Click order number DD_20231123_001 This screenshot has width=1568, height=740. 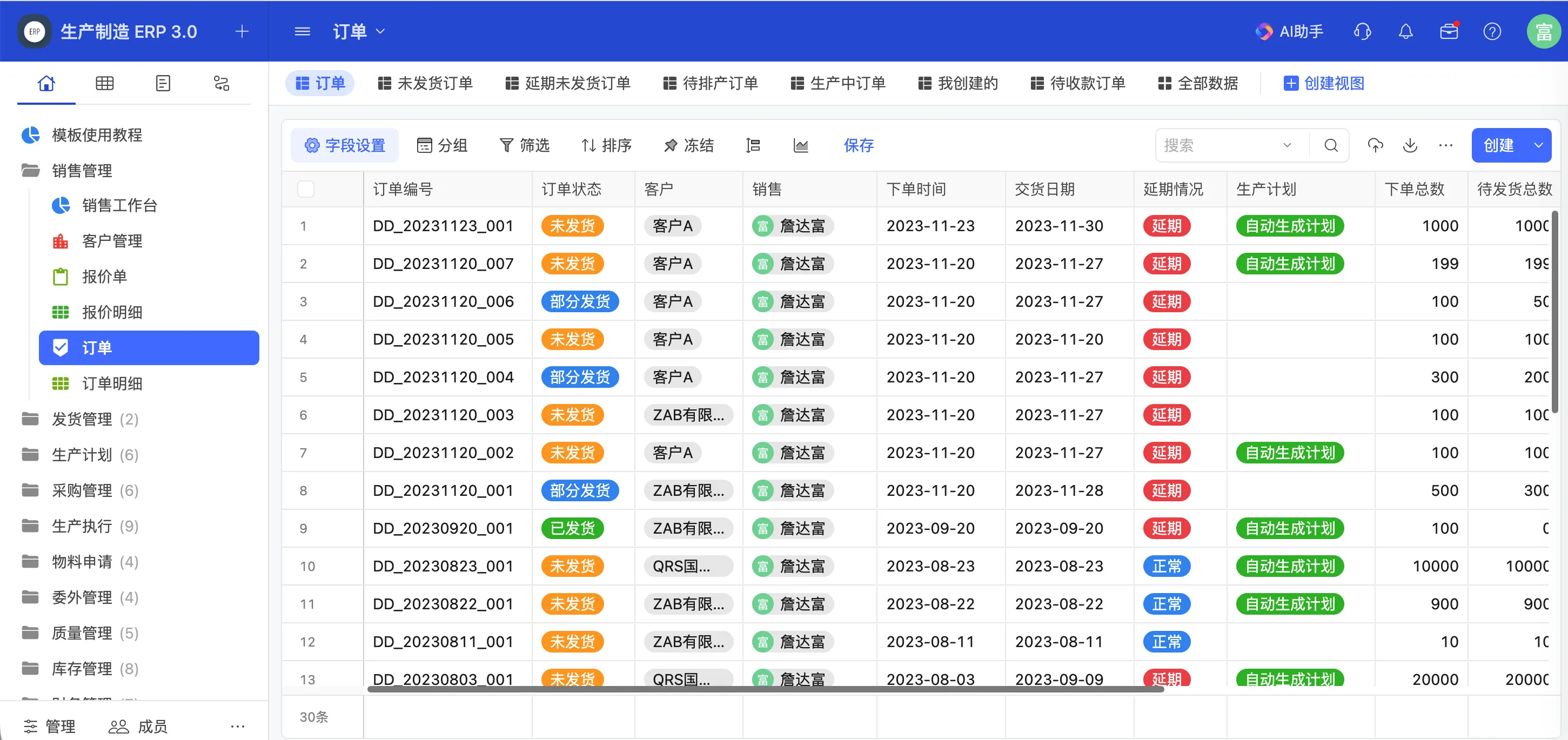pos(443,226)
